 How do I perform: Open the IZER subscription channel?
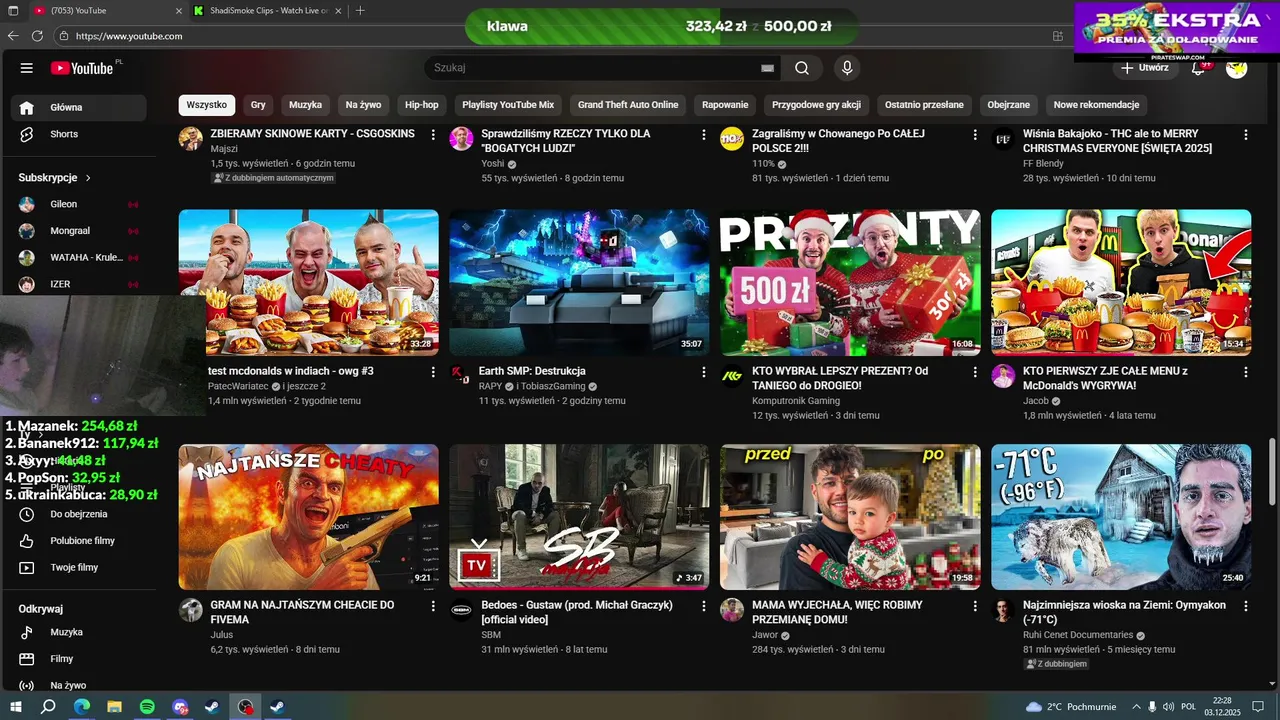point(79,284)
